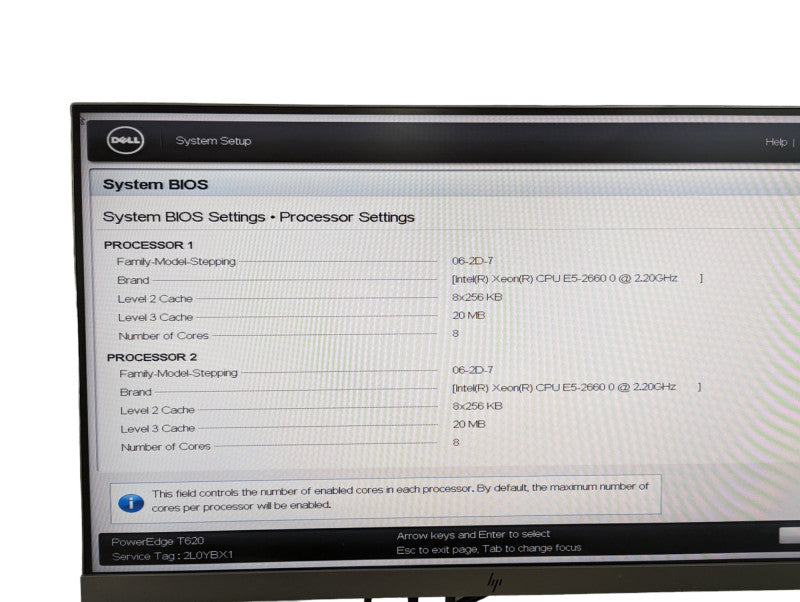Click Processor 1 Family-Model-Stepping label
This screenshot has height=602, width=800.
pyautogui.click(x=176, y=262)
